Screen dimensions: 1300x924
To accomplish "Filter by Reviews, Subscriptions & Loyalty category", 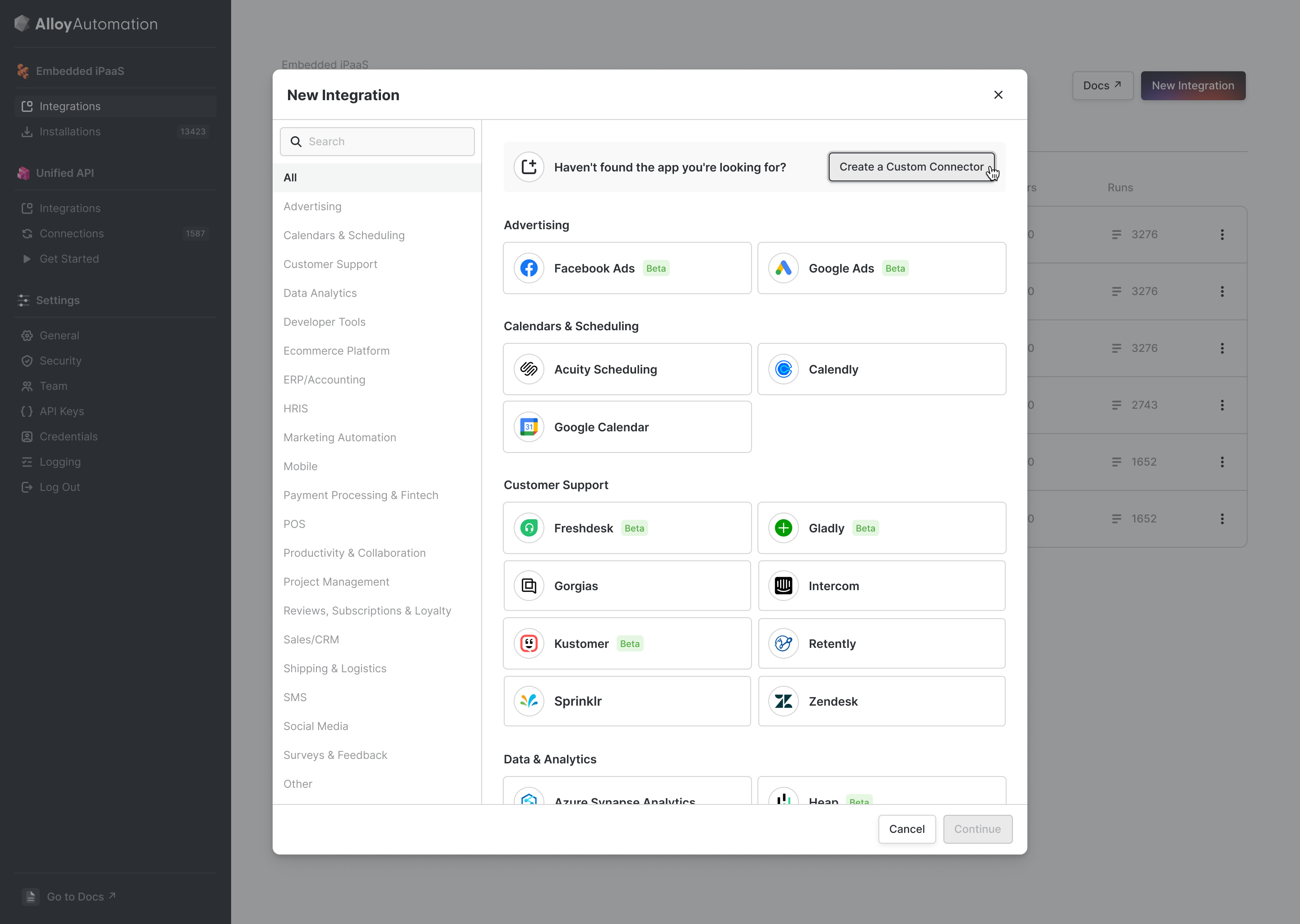I will tap(377, 610).
